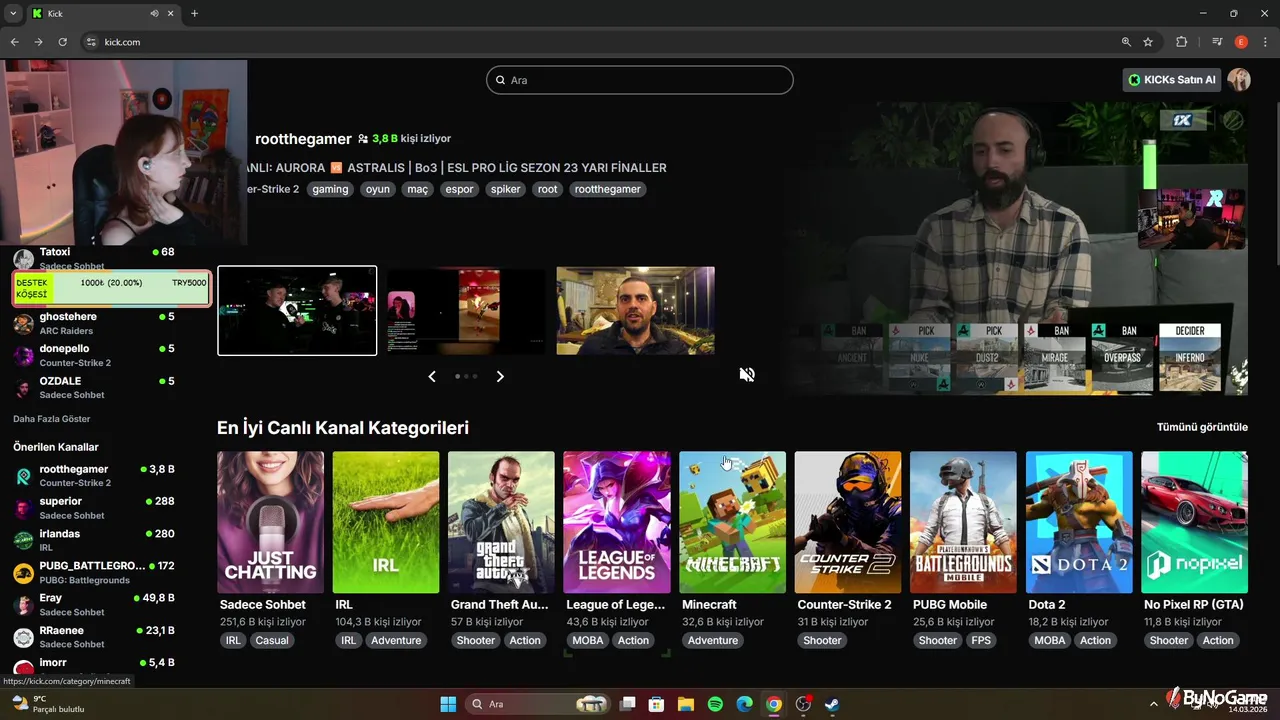This screenshot has height=720, width=1280.
Task: Click the Windows taskbar search box
Action: pyautogui.click(x=539, y=704)
